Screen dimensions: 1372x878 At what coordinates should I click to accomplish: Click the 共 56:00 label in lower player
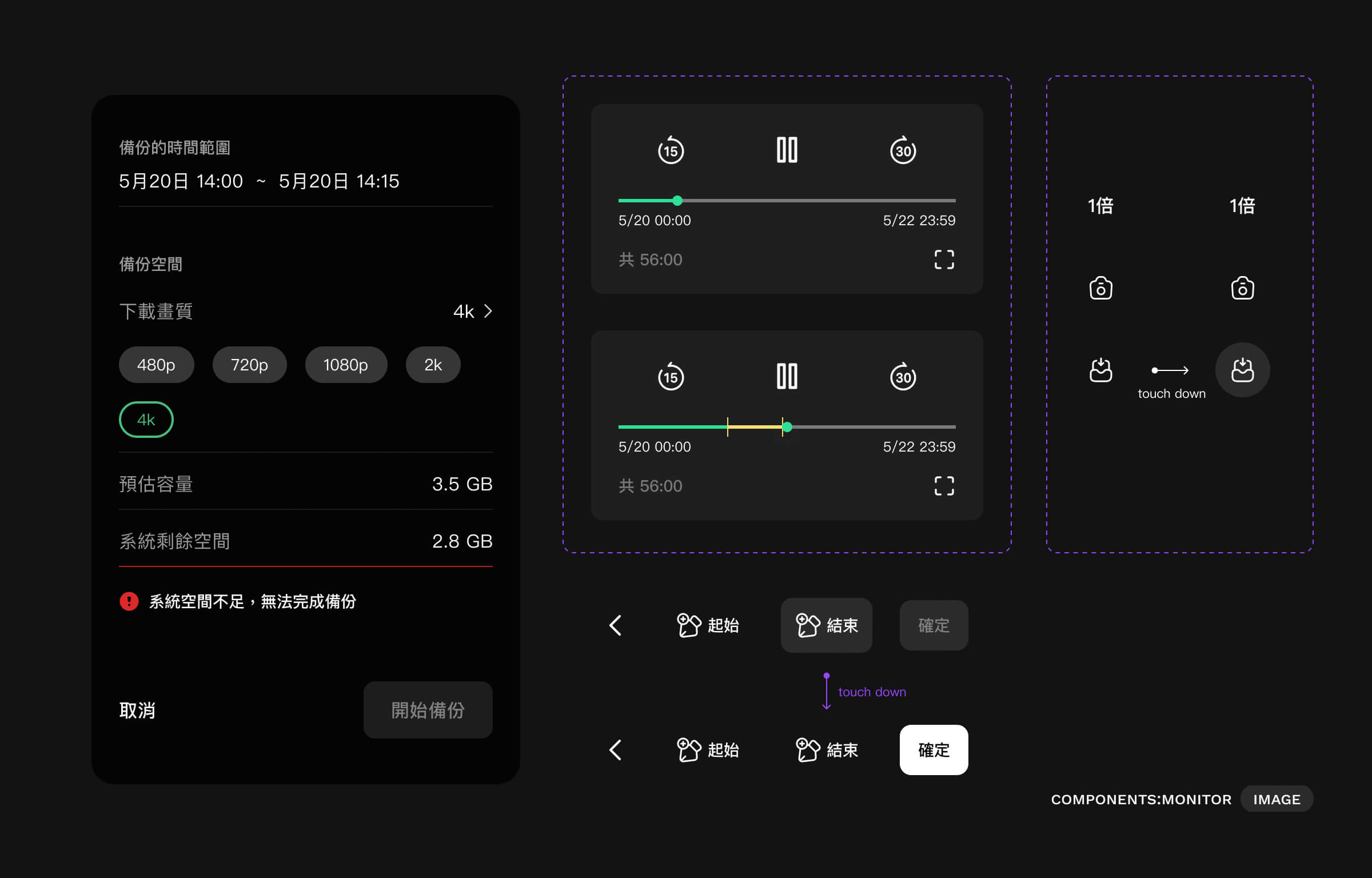point(651,486)
